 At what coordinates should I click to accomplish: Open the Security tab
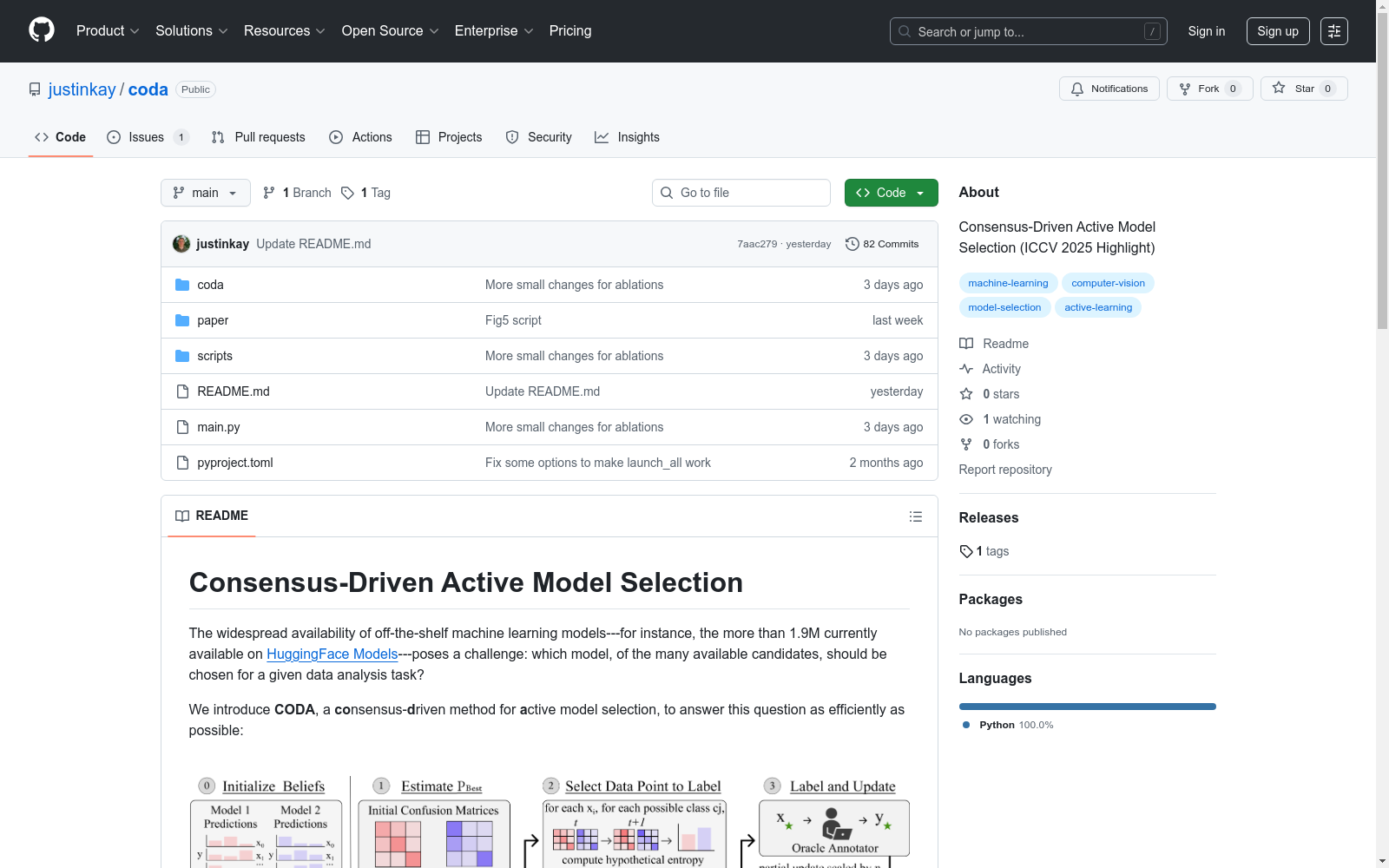(539, 137)
